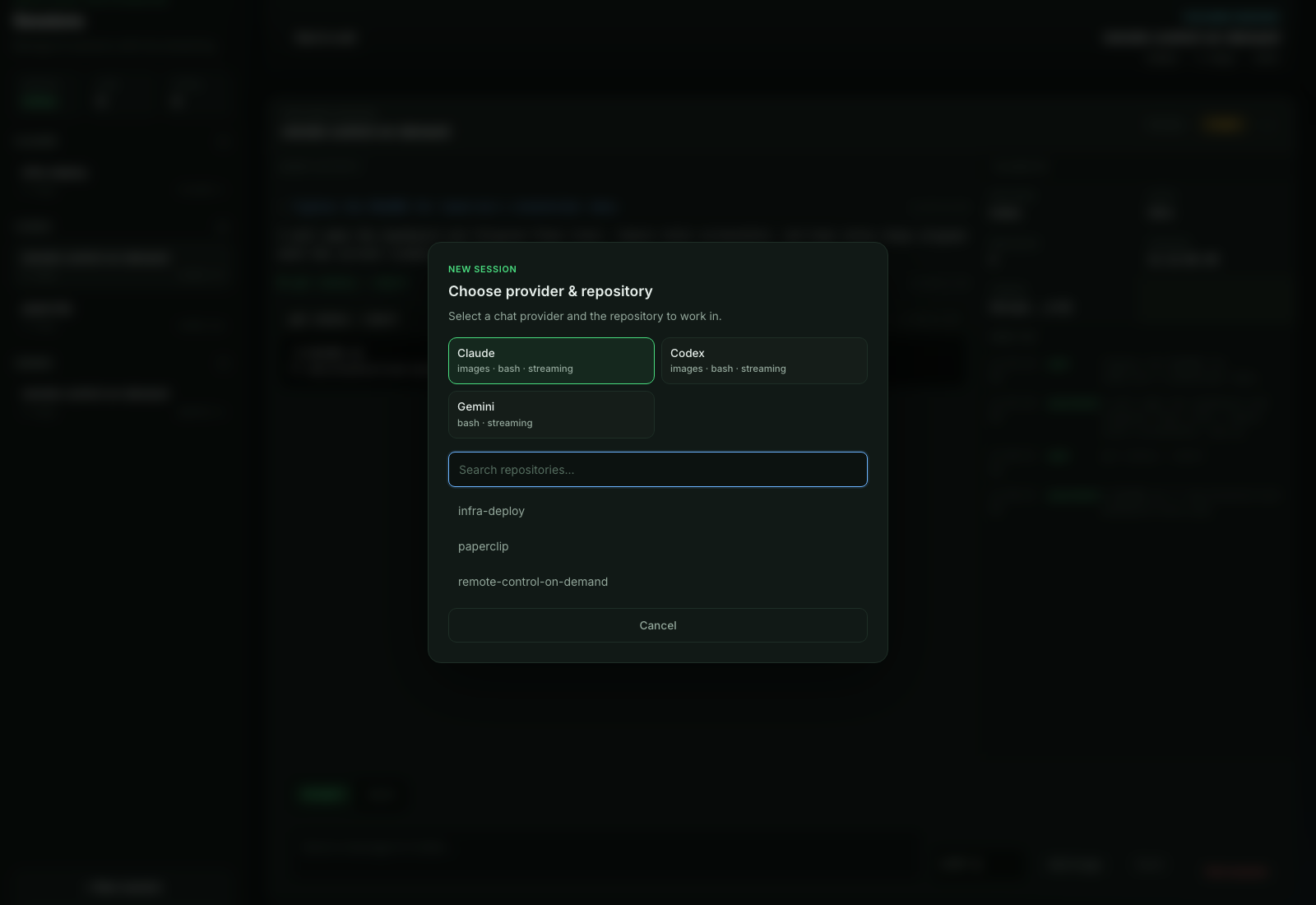The width and height of the screenshot is (1316, 905).
Task: Dismiss the dialog with the Cancel button
Action: pyautogui.click(x=657, y=625)
